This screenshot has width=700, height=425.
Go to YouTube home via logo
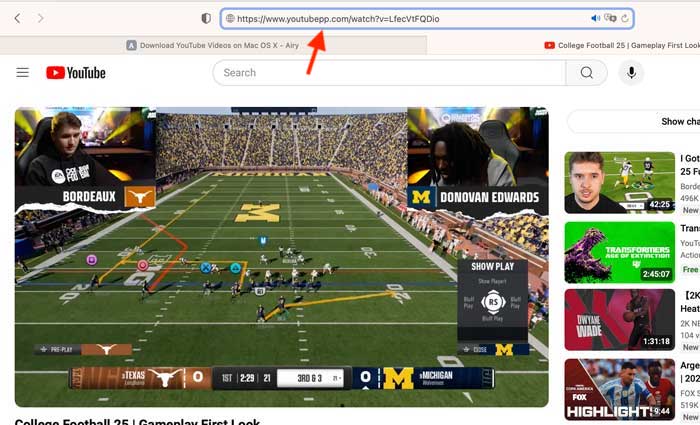coord(76,72)
